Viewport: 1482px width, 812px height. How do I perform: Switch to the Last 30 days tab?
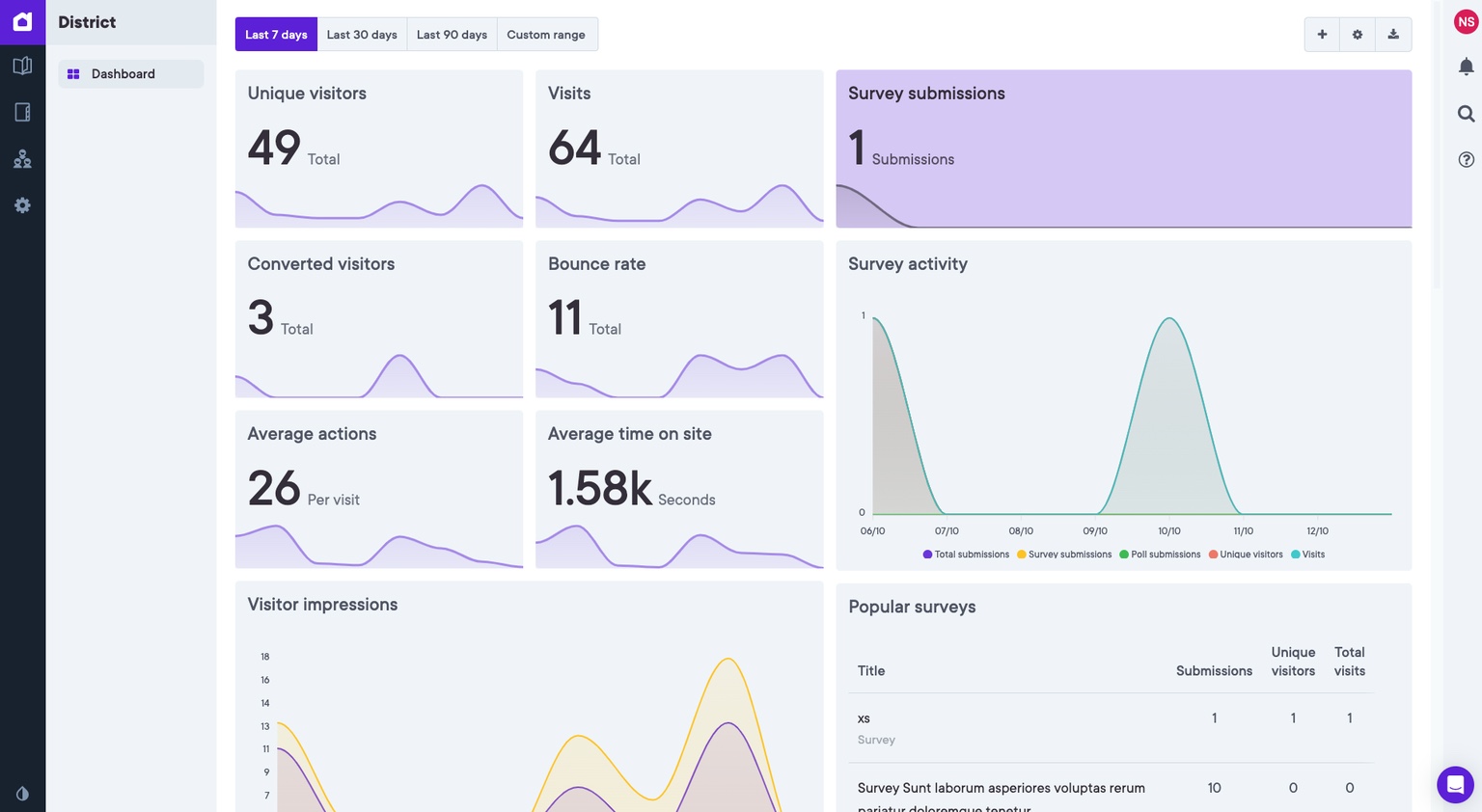click(x=362, y=35)
